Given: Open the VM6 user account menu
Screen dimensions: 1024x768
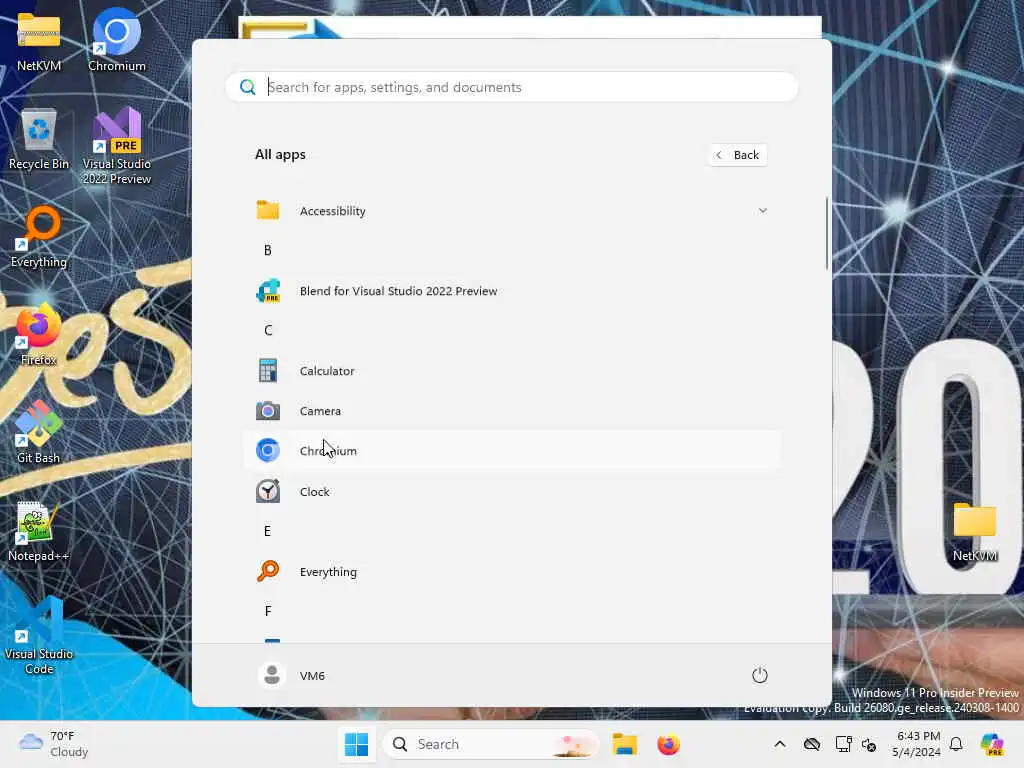Looking at the screenshot, I should pyautogui.click(x=291, y=675).
